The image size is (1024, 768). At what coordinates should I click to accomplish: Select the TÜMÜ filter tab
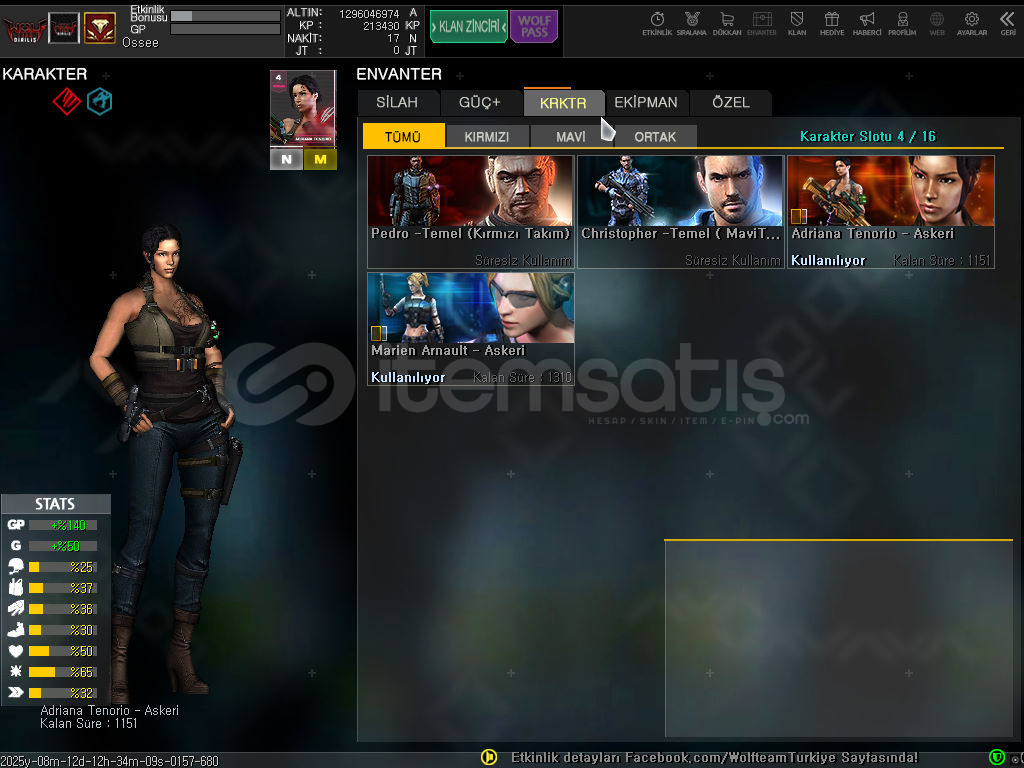pyautogui.click(x=403, y=136)
